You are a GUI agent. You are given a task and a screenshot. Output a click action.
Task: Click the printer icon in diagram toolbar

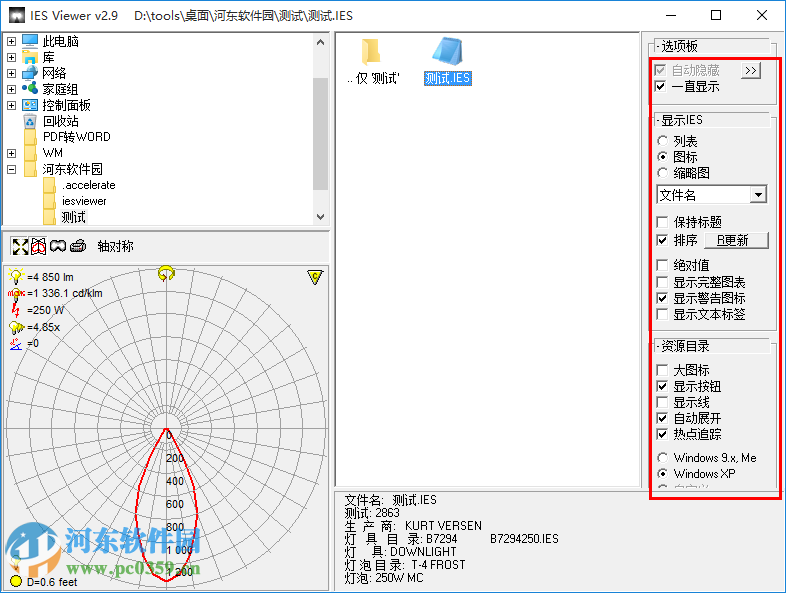click(78, 246)
